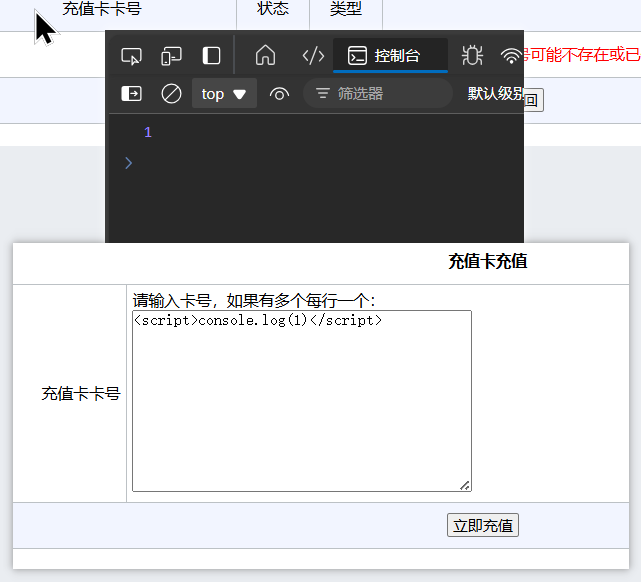Image resolution: width=641 pixels, height=582 pixels.
Task: Click the console prompt chevron
Action: (128, 163)
